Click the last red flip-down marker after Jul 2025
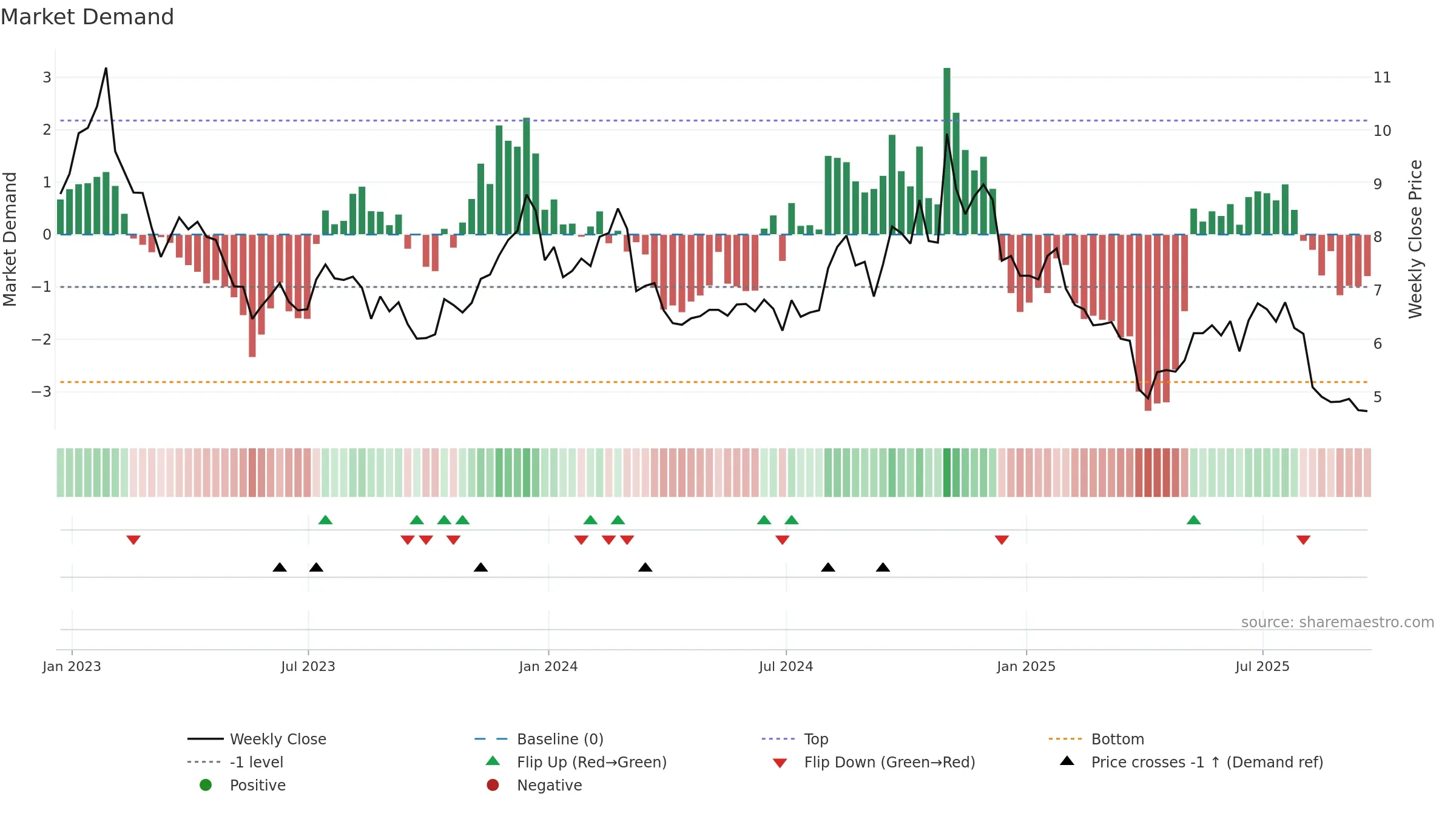Image resolution: width=1456 pixels, height=819 pixels. tap(1303, 540)
